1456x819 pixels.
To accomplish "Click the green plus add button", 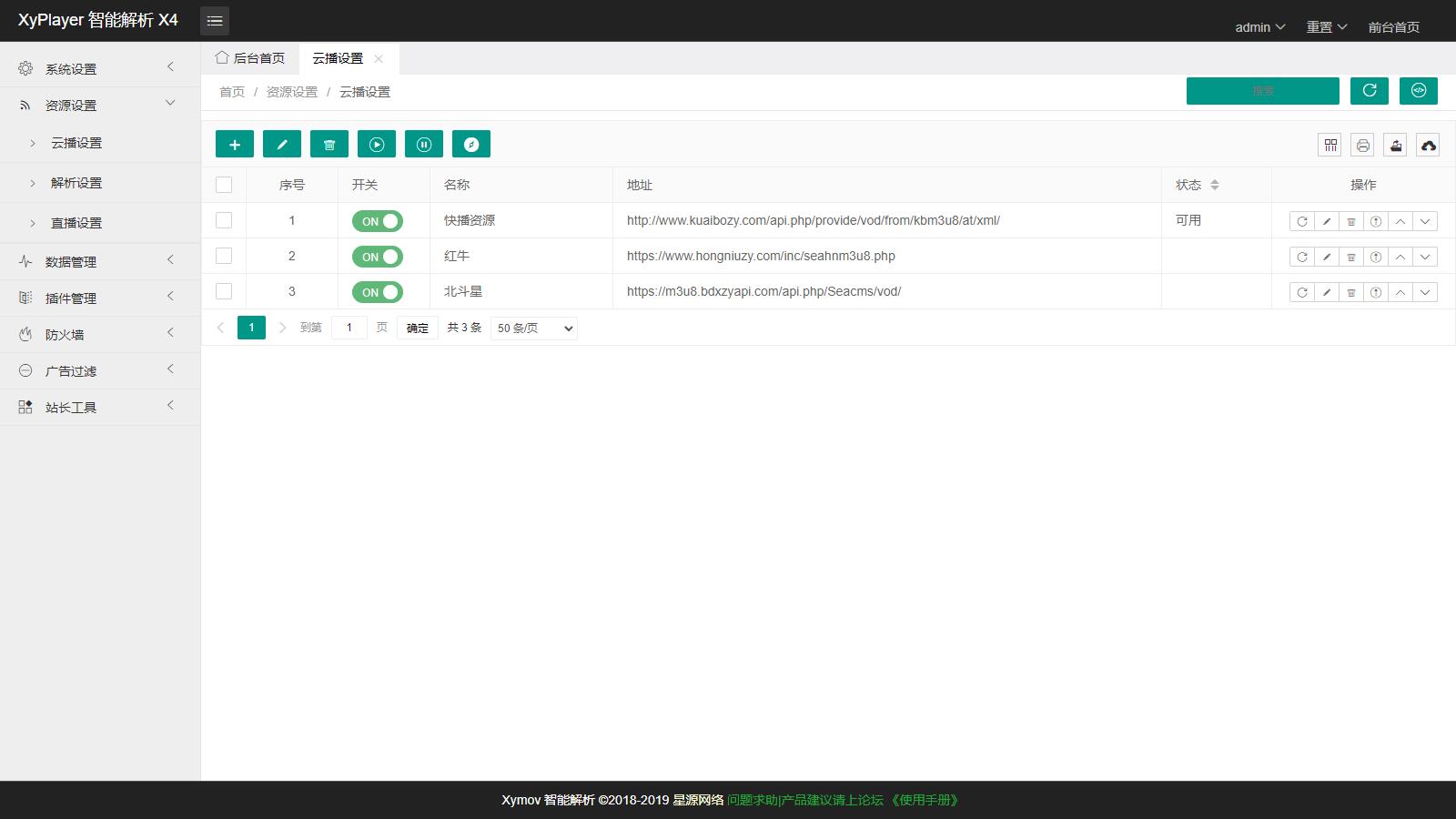I will [x=234, y=144].
